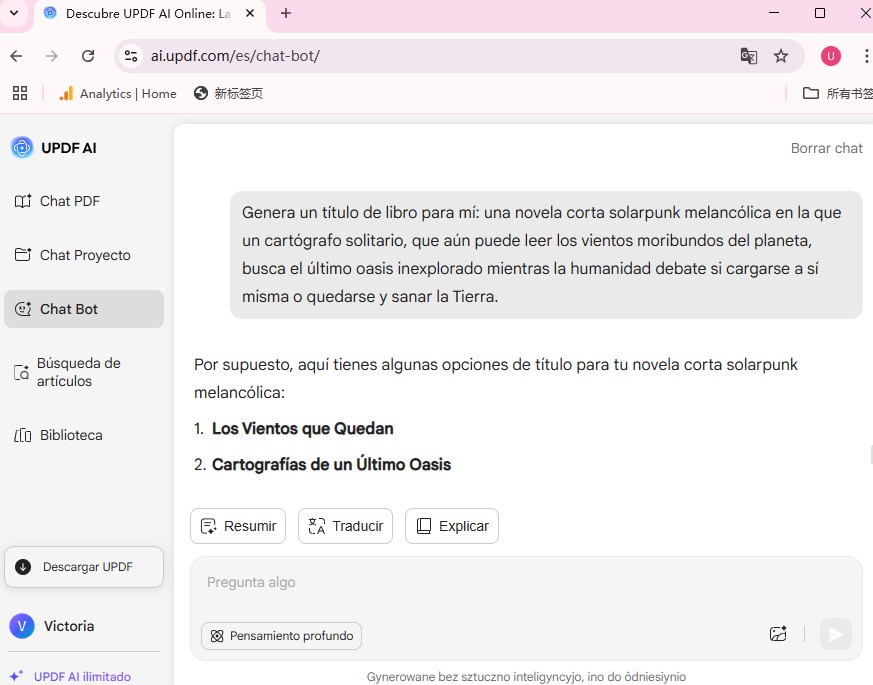Viewport: 873px width, 685px height.
Task: Open the 新标签页 bookmark
Action: (228, 94)
